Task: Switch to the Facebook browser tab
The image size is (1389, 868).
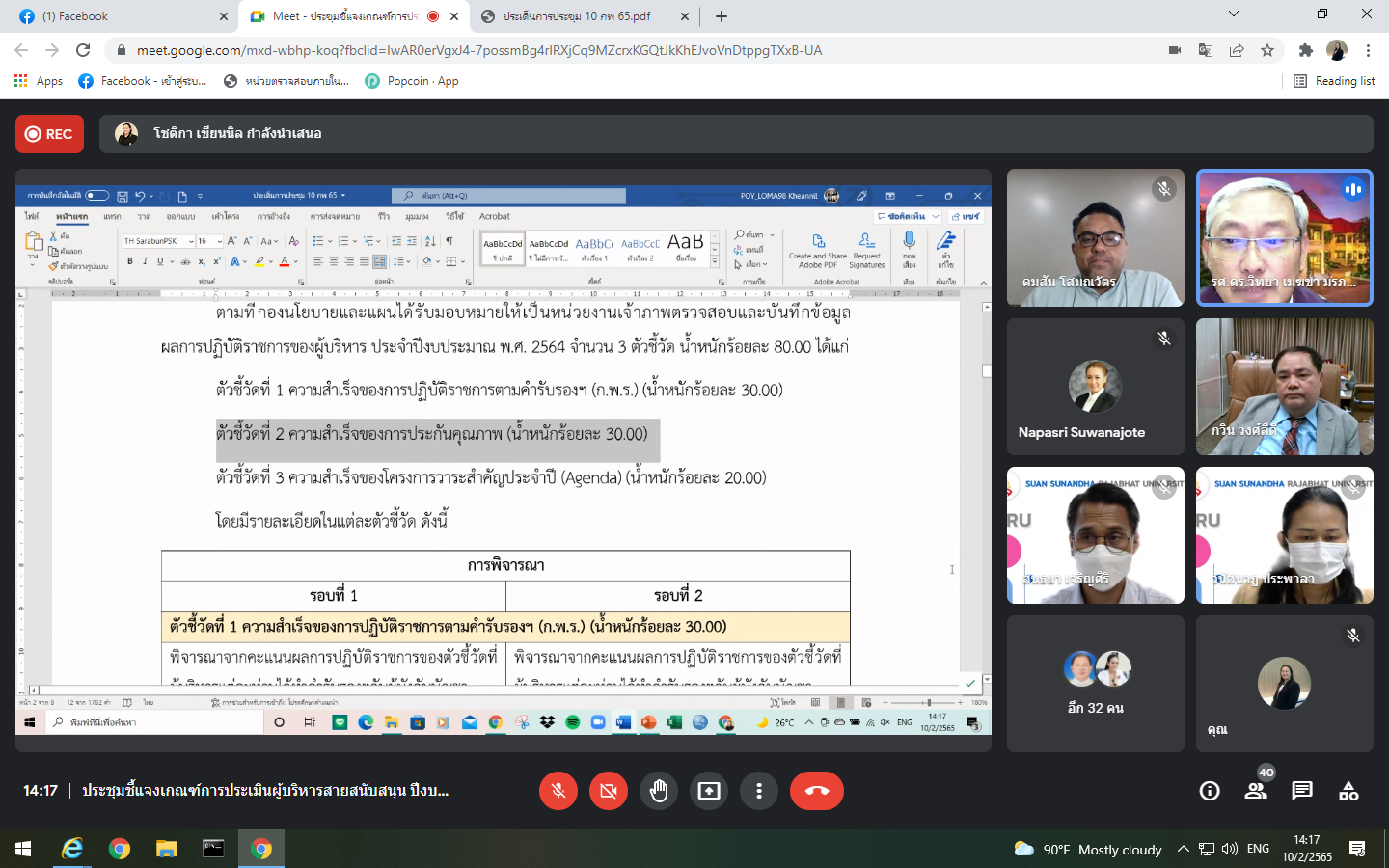Action: 116,16
